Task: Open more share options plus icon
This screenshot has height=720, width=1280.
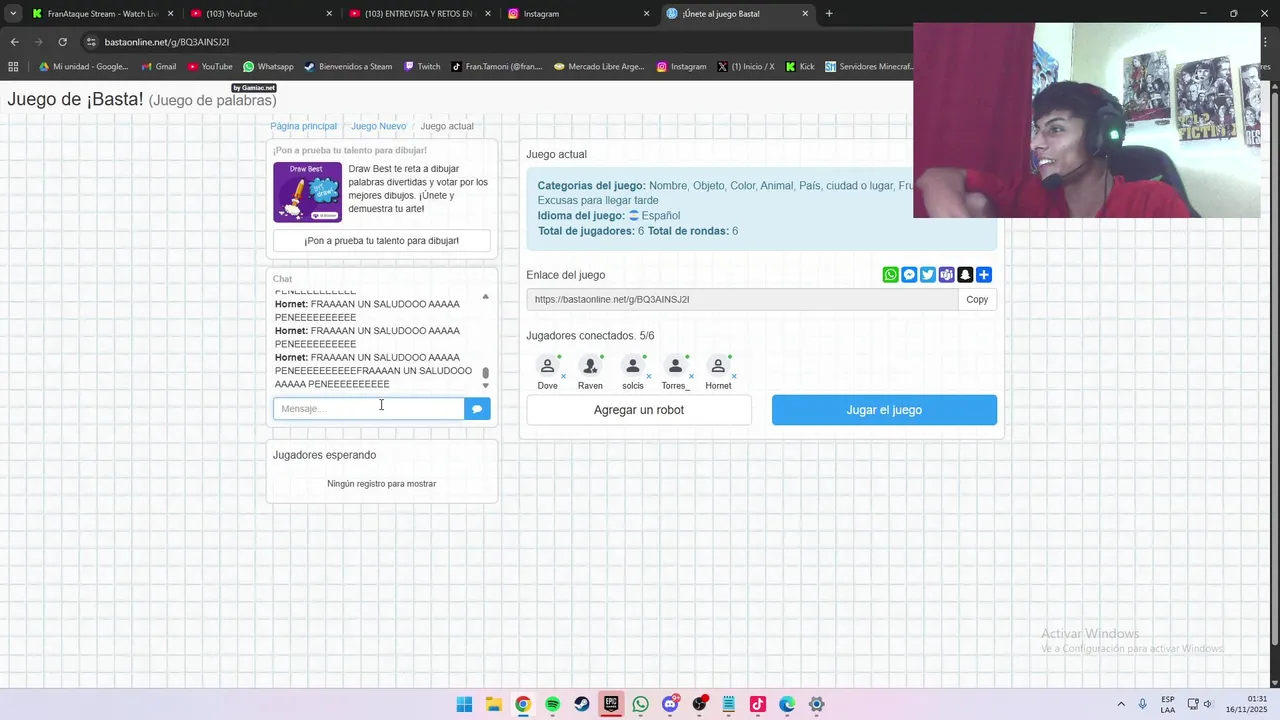Action: click(x=984, y=275)
